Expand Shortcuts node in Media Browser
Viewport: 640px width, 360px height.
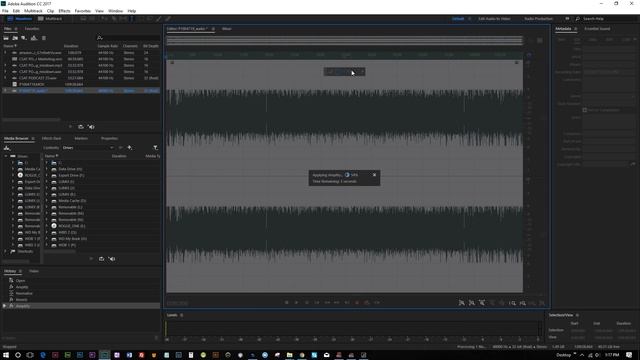pos(5,251)
